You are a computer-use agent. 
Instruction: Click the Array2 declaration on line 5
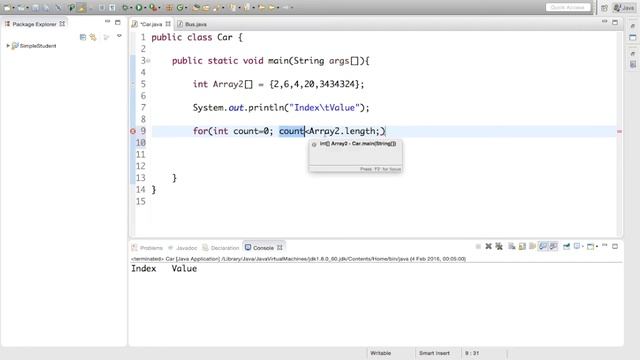coord(278,84)
